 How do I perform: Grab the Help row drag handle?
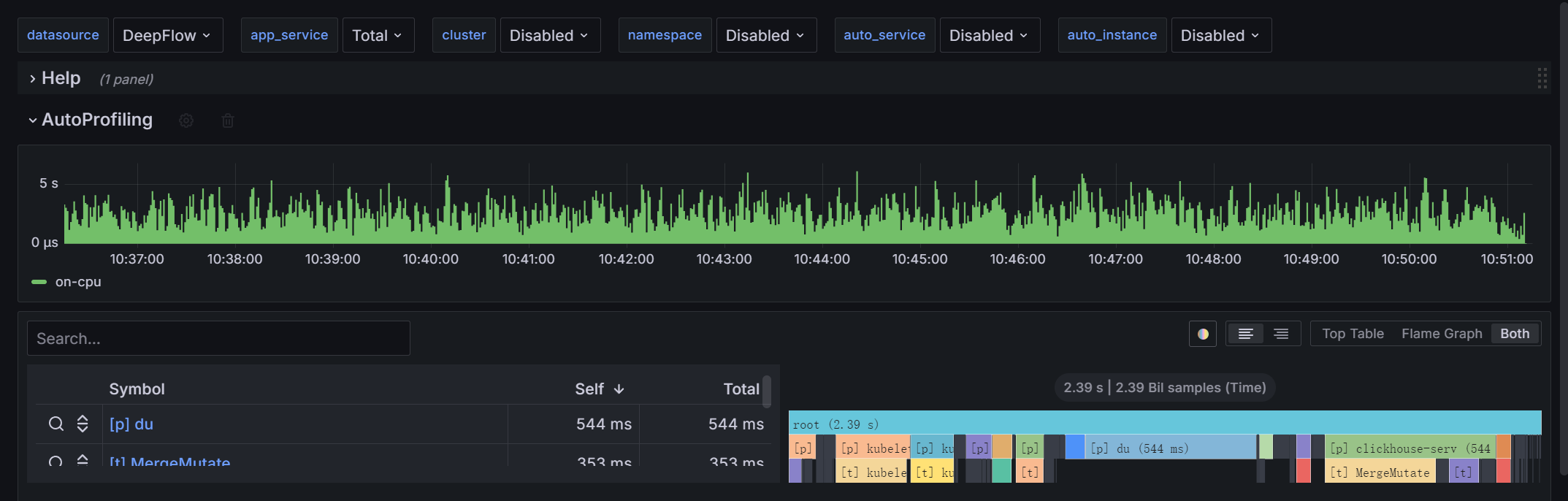(x=1542, y=78)
